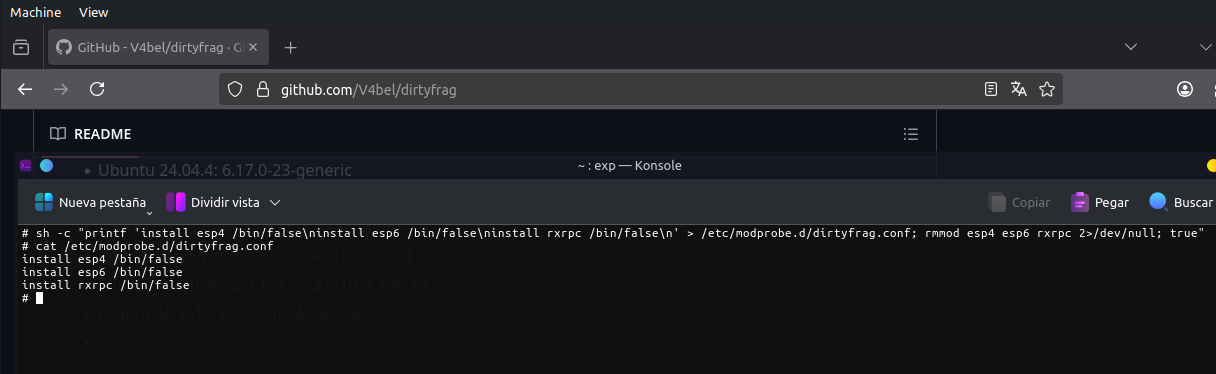The image size is (1216, 374).
Task: Open the README outline list icon
Action: tap(910, 134)
